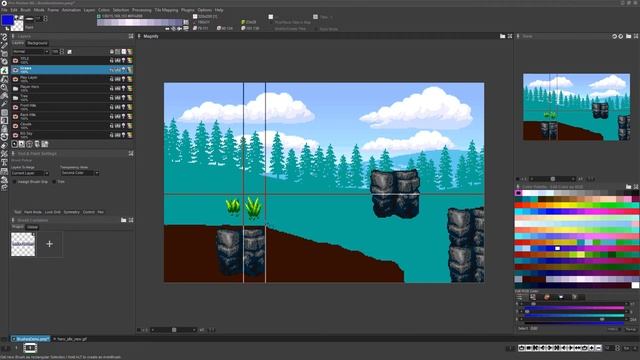The width and height of the screenshot is (640, 360).
Task: Play the animation
Action: tap(571, 348)
